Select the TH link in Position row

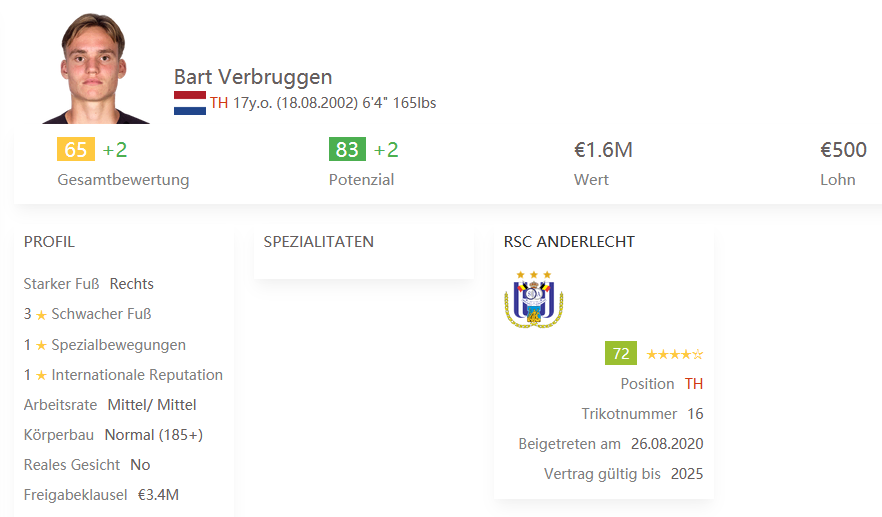pos(694,384)
